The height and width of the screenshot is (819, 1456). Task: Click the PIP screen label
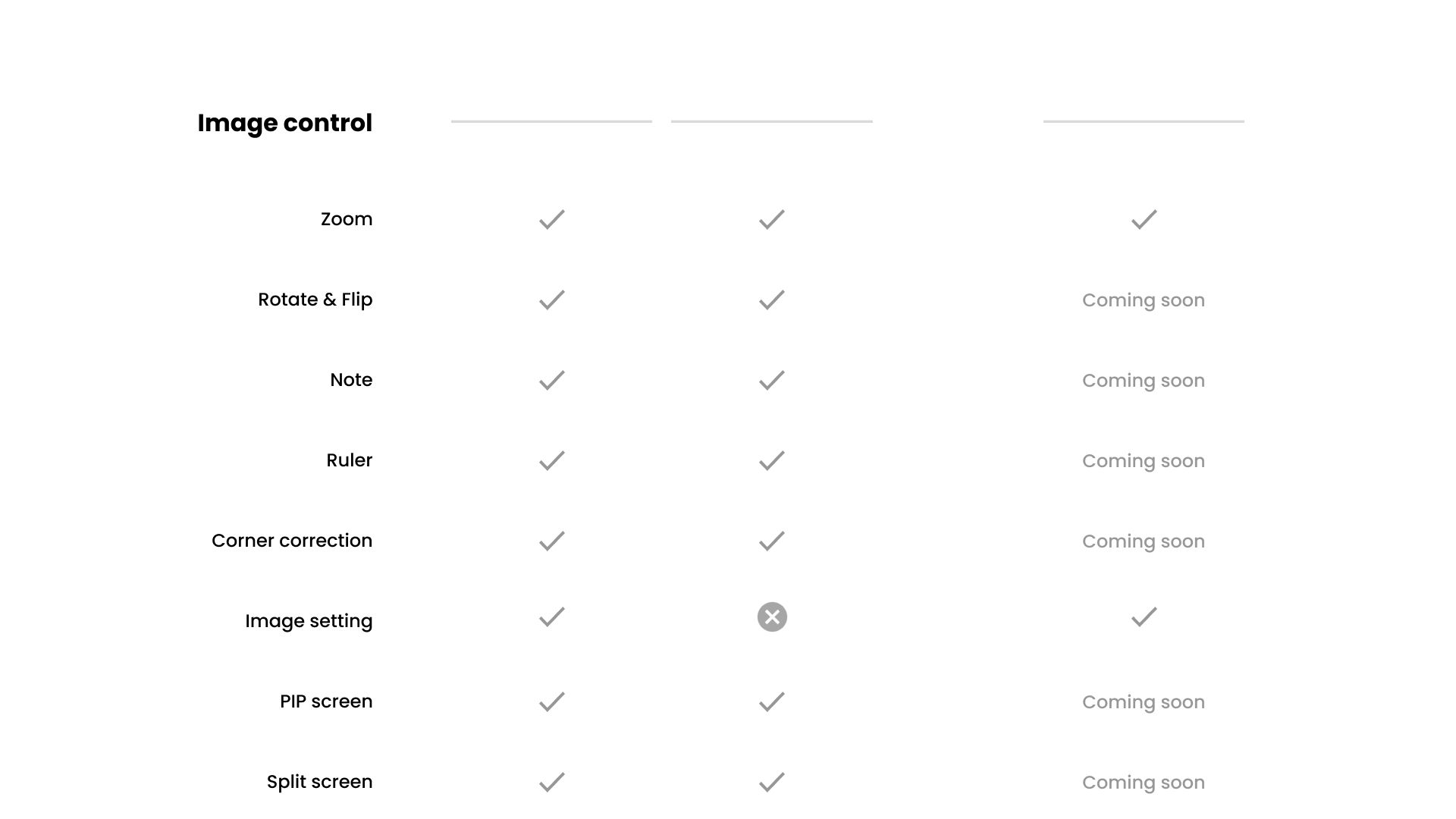pos(326,701)
